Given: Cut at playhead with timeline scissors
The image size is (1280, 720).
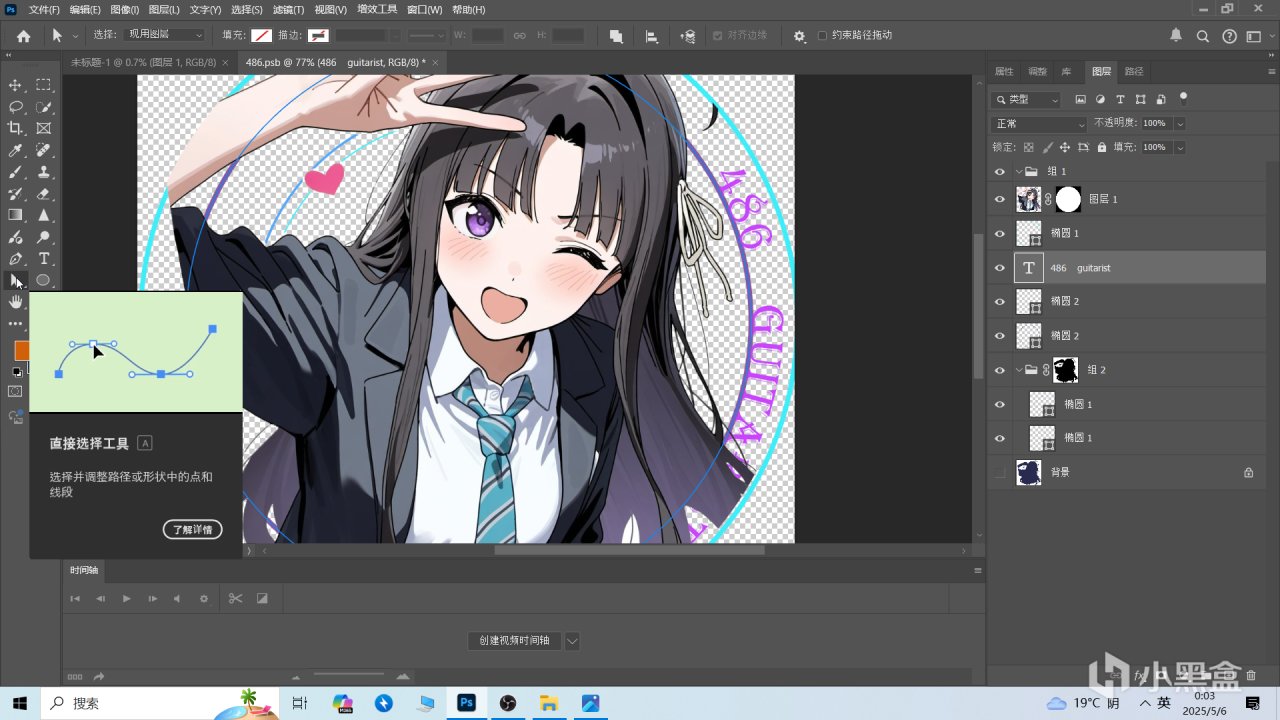Looking at the screenshot, I should tap(235, 598).
